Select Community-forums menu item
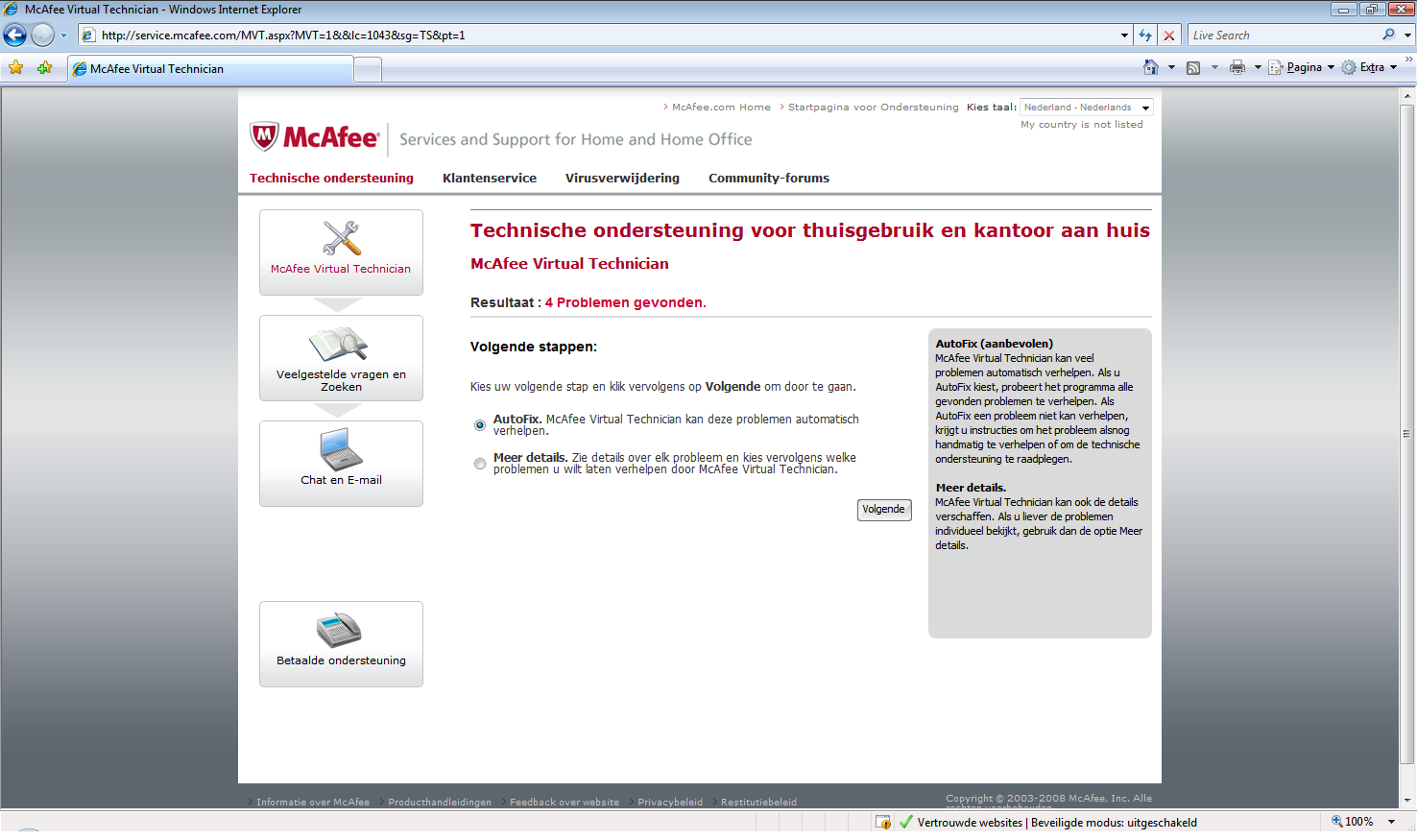The height and width of the screenshot is (840, 1417). click(769, 179)
